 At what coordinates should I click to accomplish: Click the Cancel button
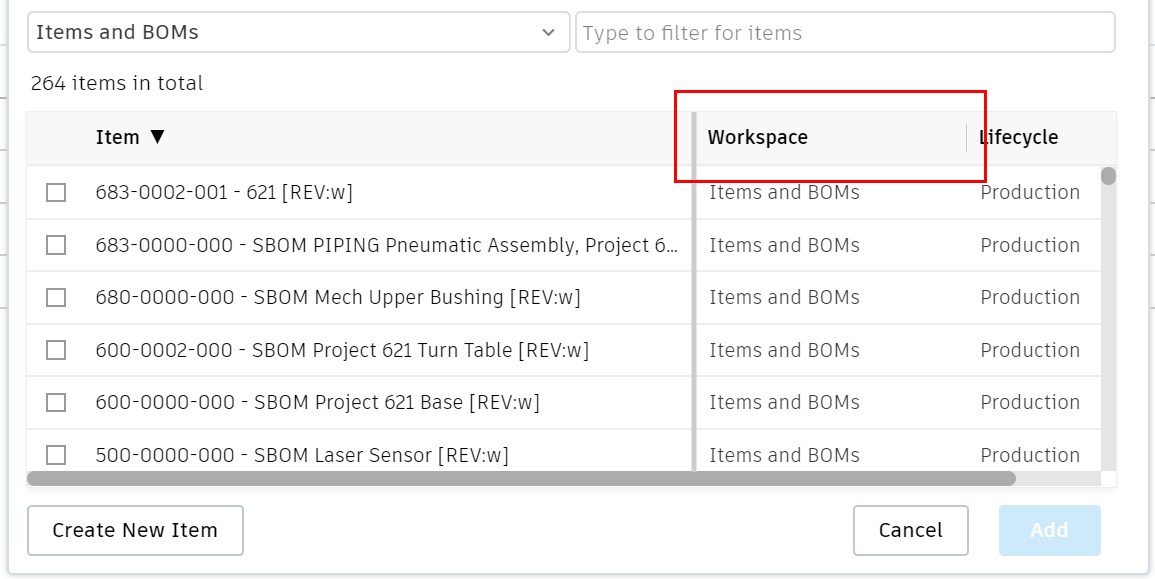point(910,530)
